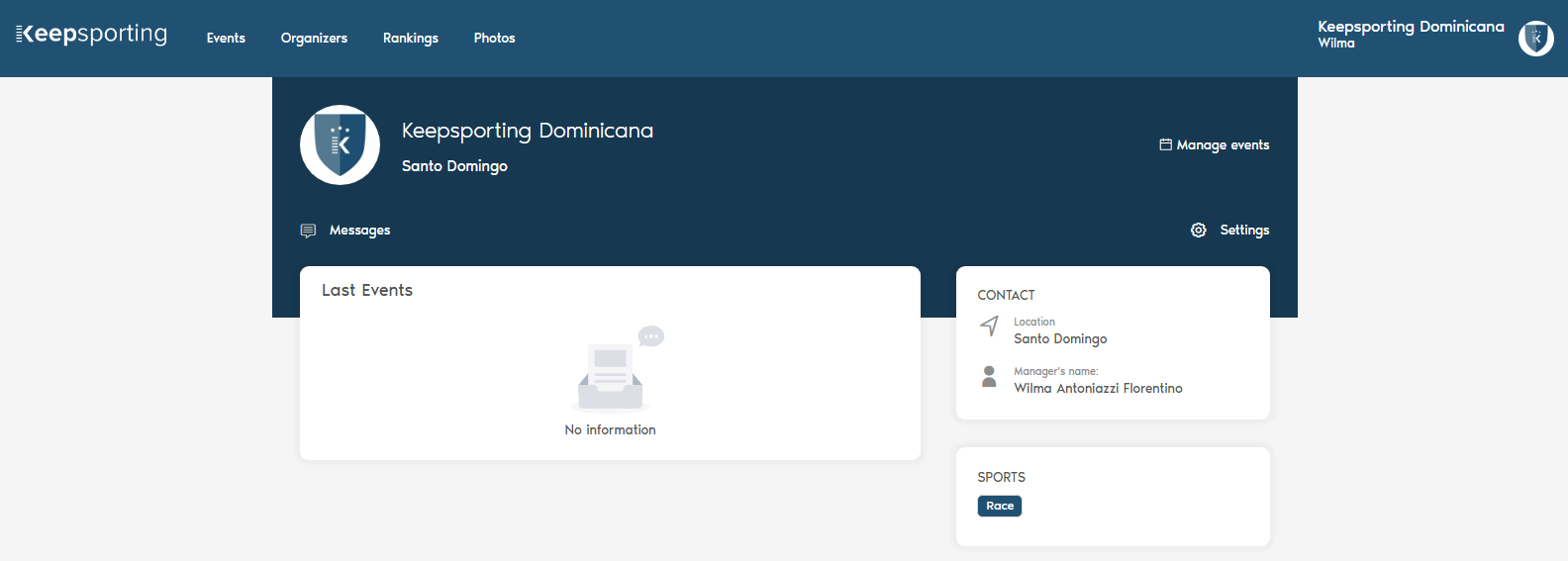Open the Rankings page
Viewport: 1568px width, 561px height.
410,39
